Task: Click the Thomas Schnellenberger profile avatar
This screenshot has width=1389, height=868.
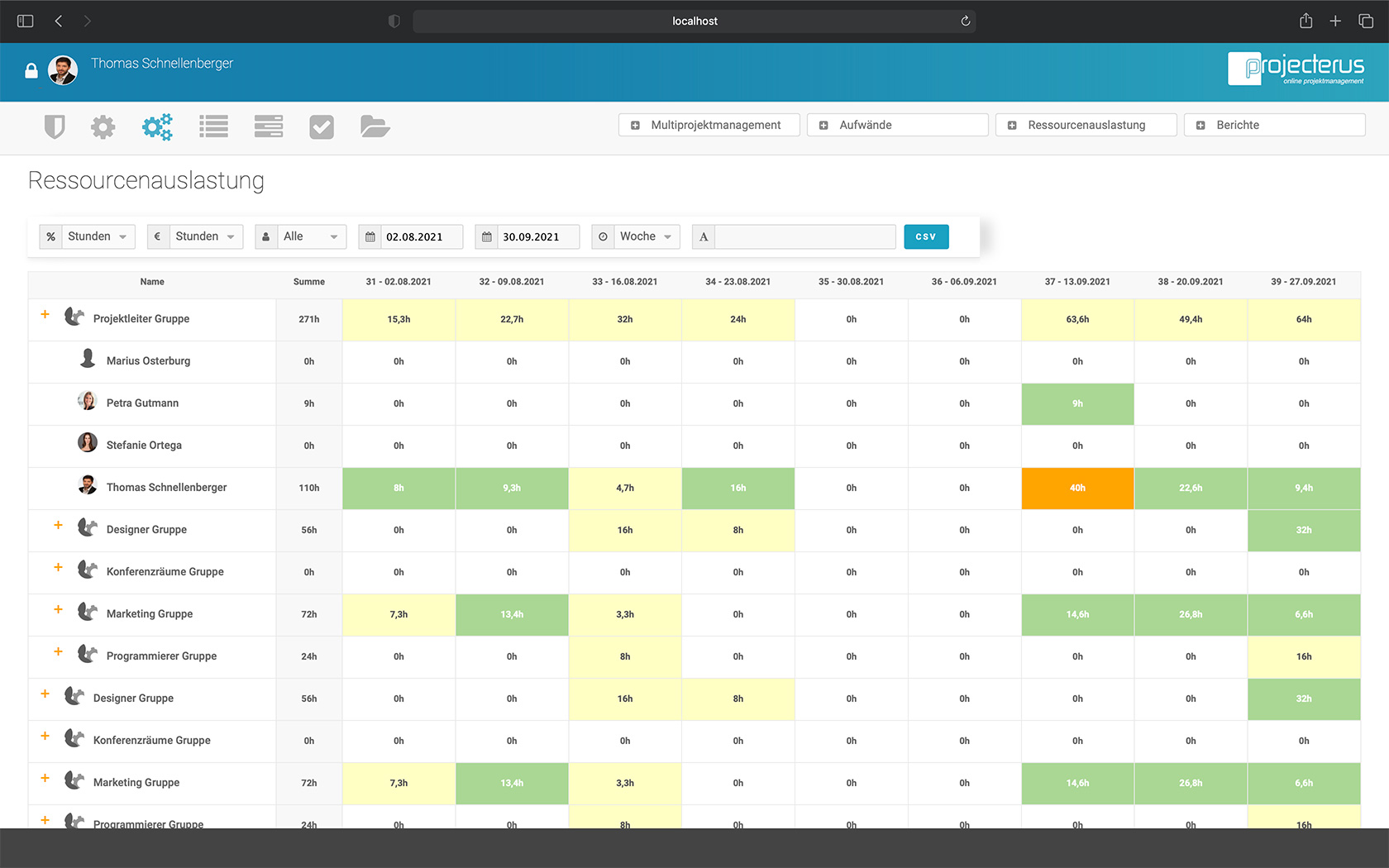Action: (x=63, y=71)
